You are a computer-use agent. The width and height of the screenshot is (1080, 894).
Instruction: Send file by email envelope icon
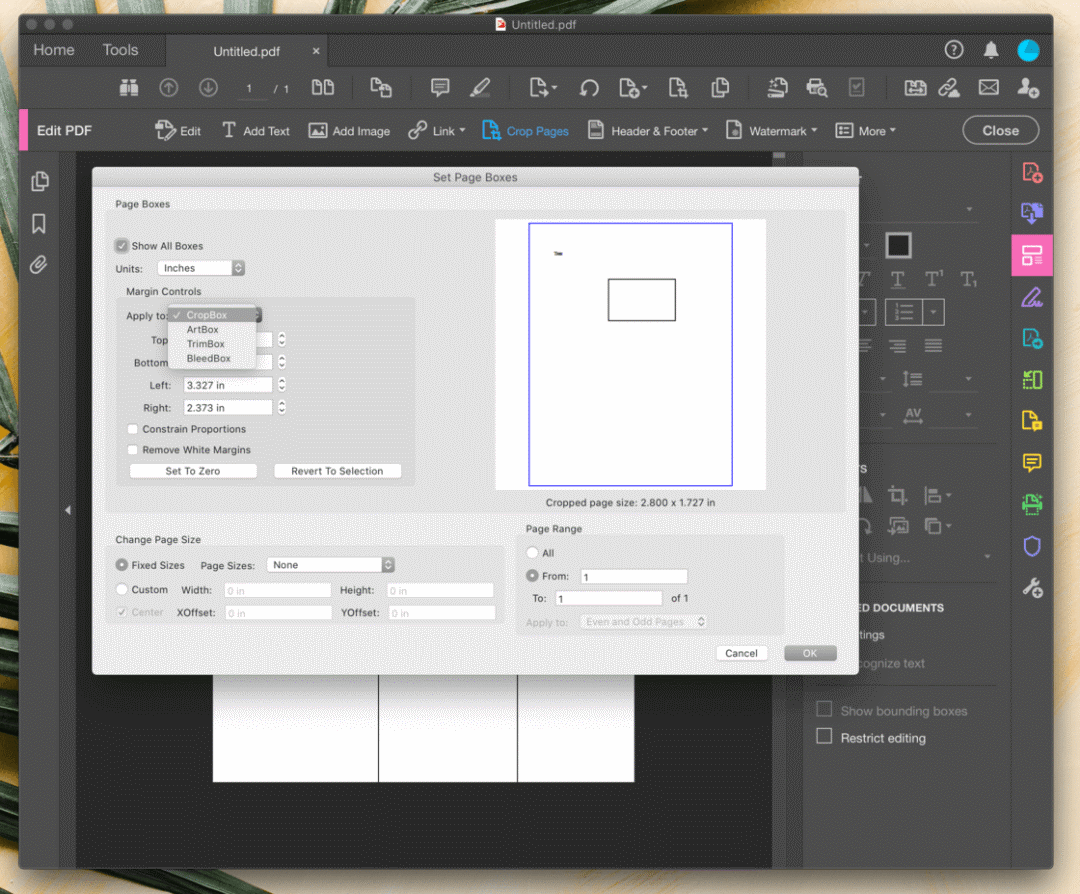pos(989,88)
